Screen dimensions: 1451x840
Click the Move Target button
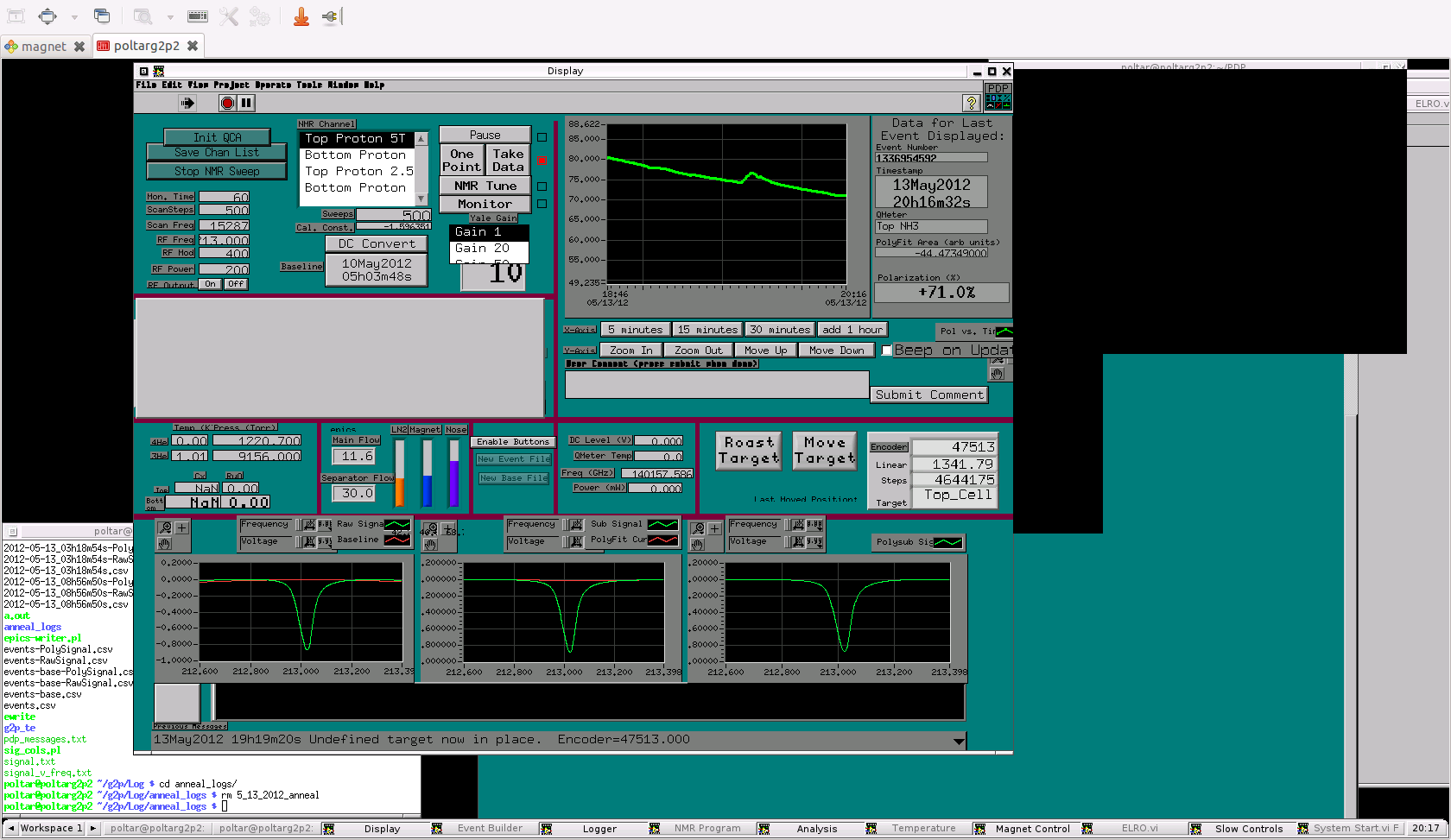click(x=825, y=451)
